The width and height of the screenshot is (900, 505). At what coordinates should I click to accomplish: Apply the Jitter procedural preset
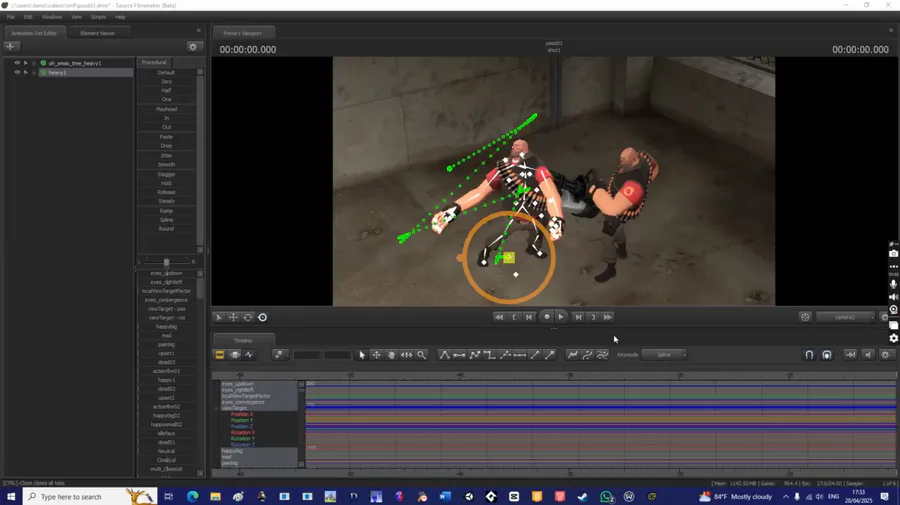coord(166,156)
